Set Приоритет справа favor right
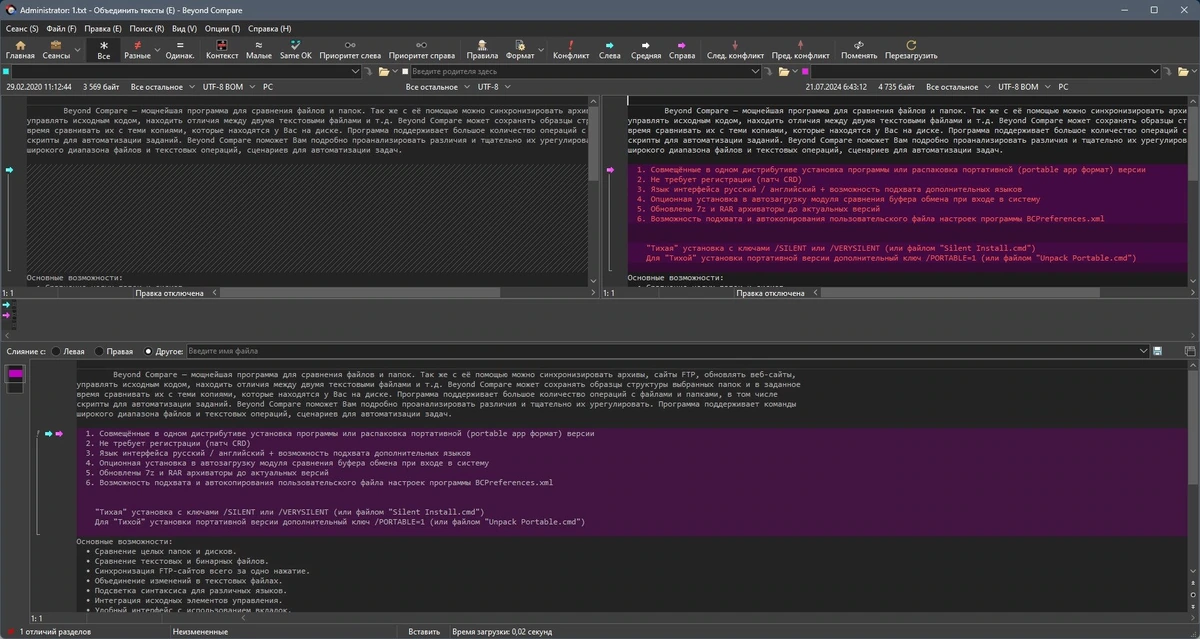1200x639 pixels. tap(422, 50)
